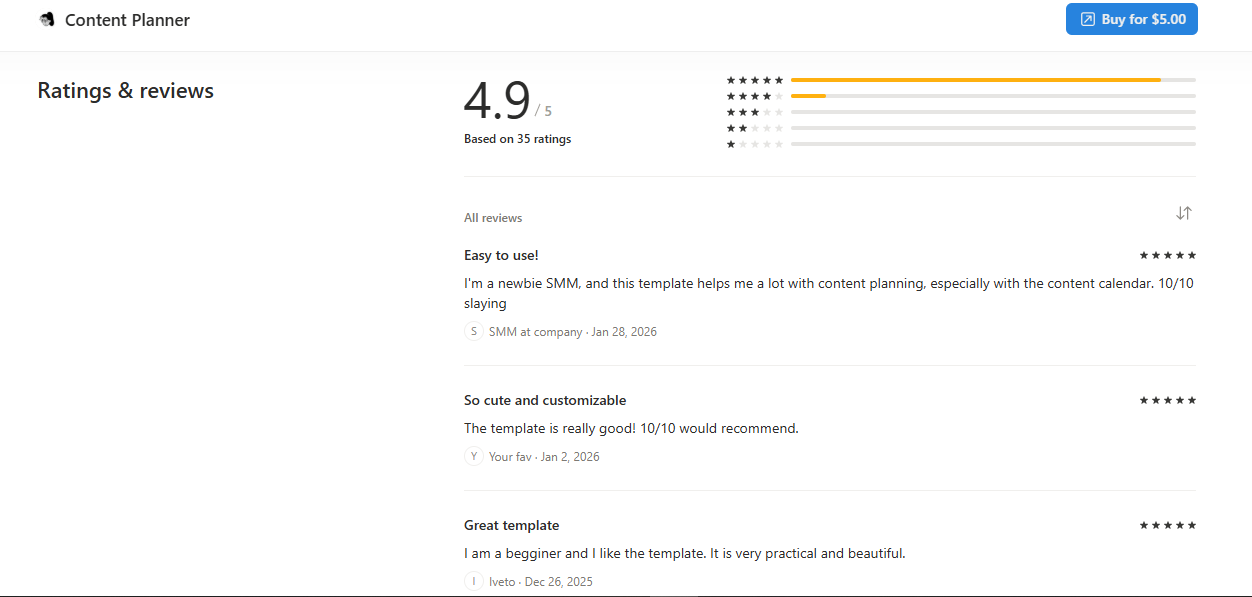Click the 'Y' avatar for Your fav
This screenshot has height=597, width=1252.
474,457
